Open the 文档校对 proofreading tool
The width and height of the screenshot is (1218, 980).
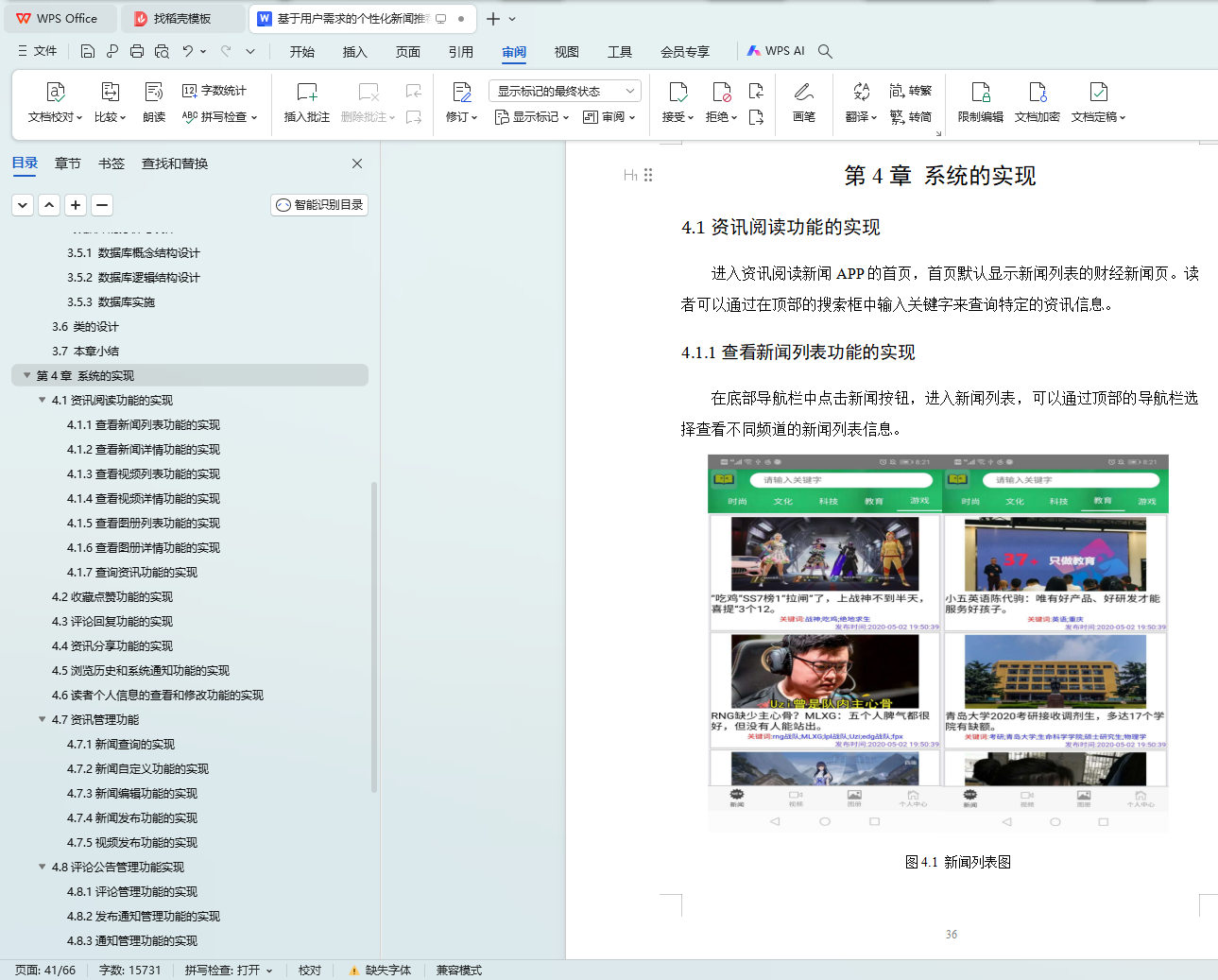(56, 102)
